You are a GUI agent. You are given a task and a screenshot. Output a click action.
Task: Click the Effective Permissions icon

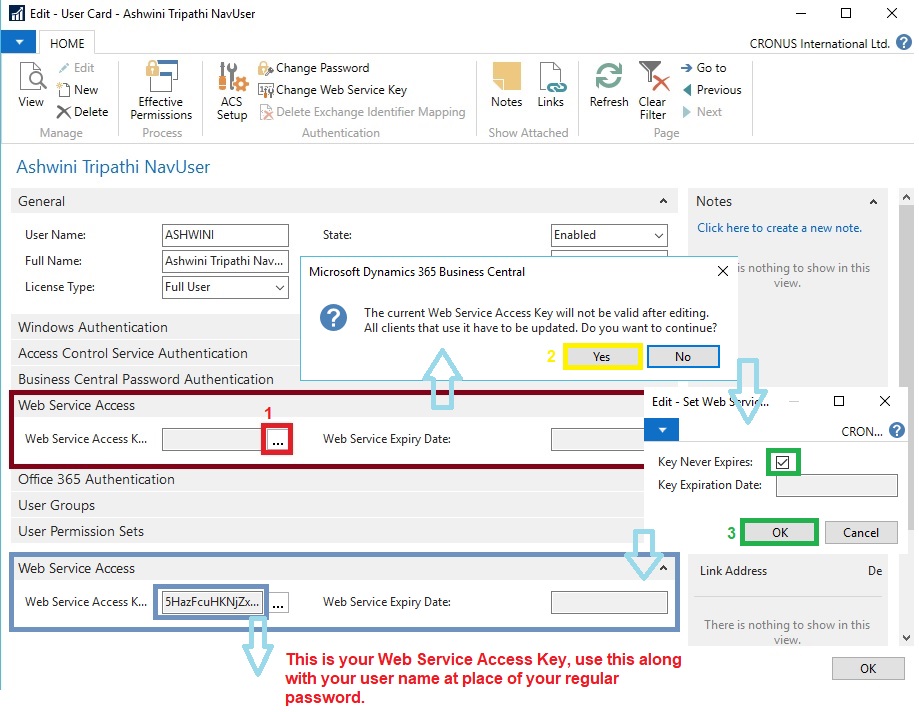click(x=160, y=90)
